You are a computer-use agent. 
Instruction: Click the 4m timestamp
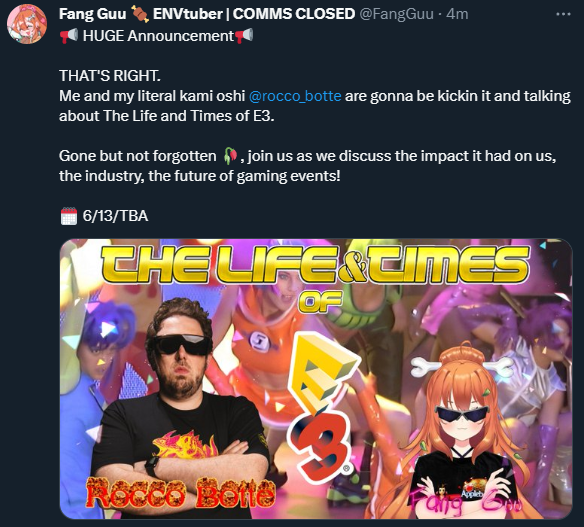(x=457, y=14)
